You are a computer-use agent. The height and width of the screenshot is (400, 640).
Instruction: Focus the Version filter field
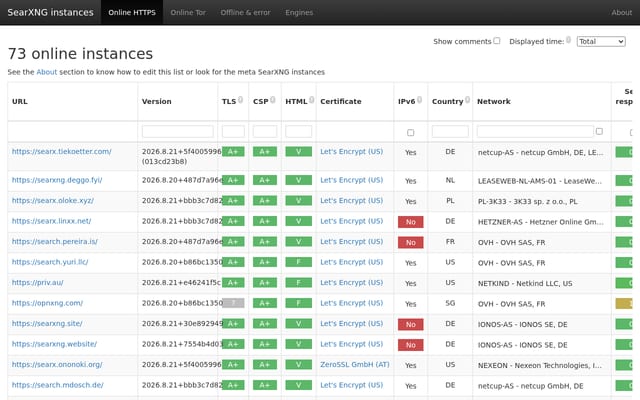[x=178, y=131]
